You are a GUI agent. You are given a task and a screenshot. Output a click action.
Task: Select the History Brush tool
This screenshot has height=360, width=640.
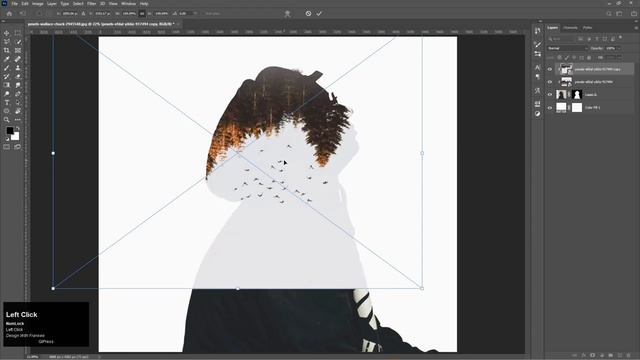(x=7, y=76)
